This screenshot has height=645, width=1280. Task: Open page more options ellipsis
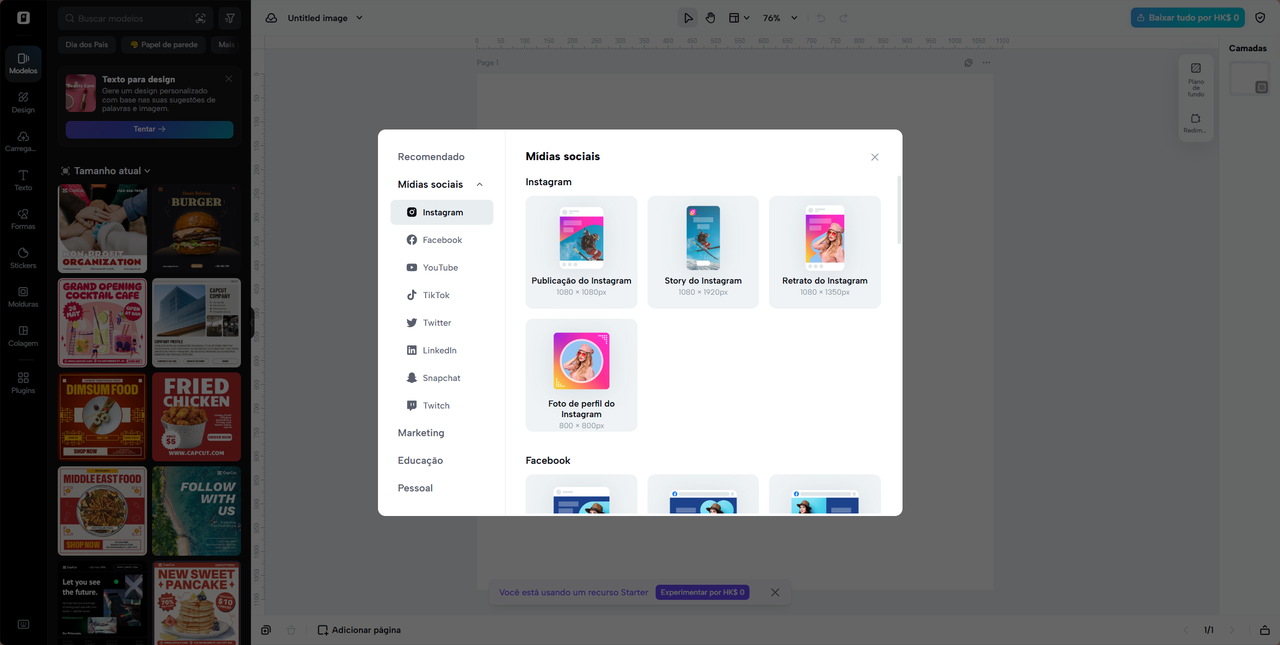(986, 63)
